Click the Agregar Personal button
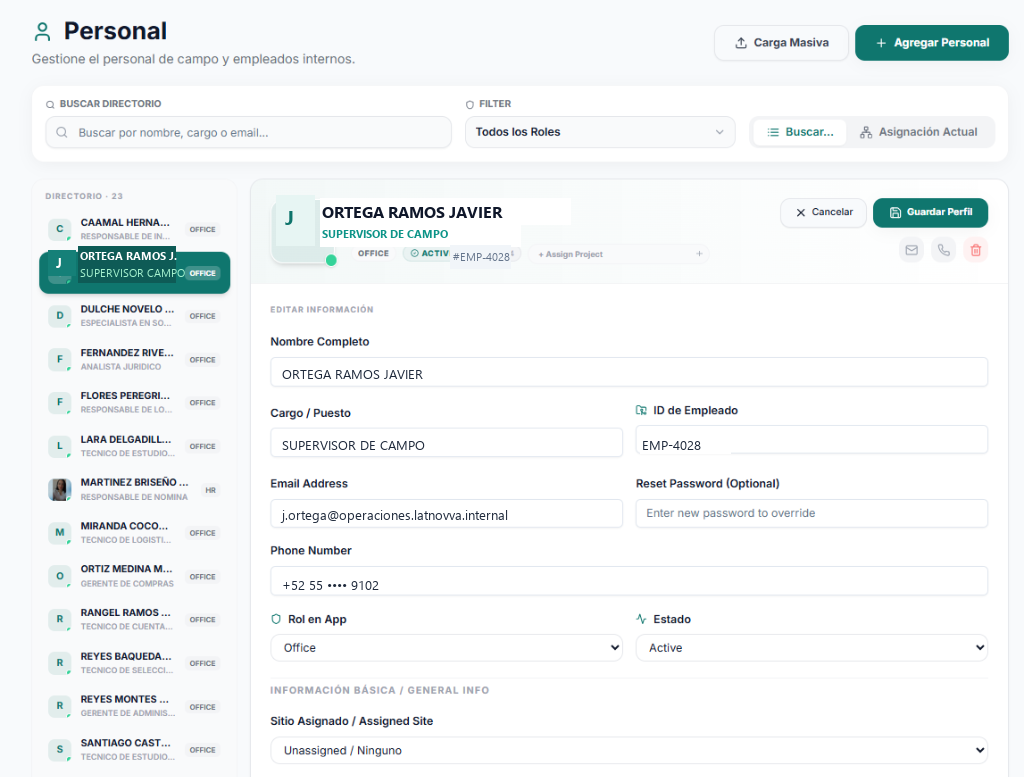The image size is (1024, 777). tap(932, 43)
